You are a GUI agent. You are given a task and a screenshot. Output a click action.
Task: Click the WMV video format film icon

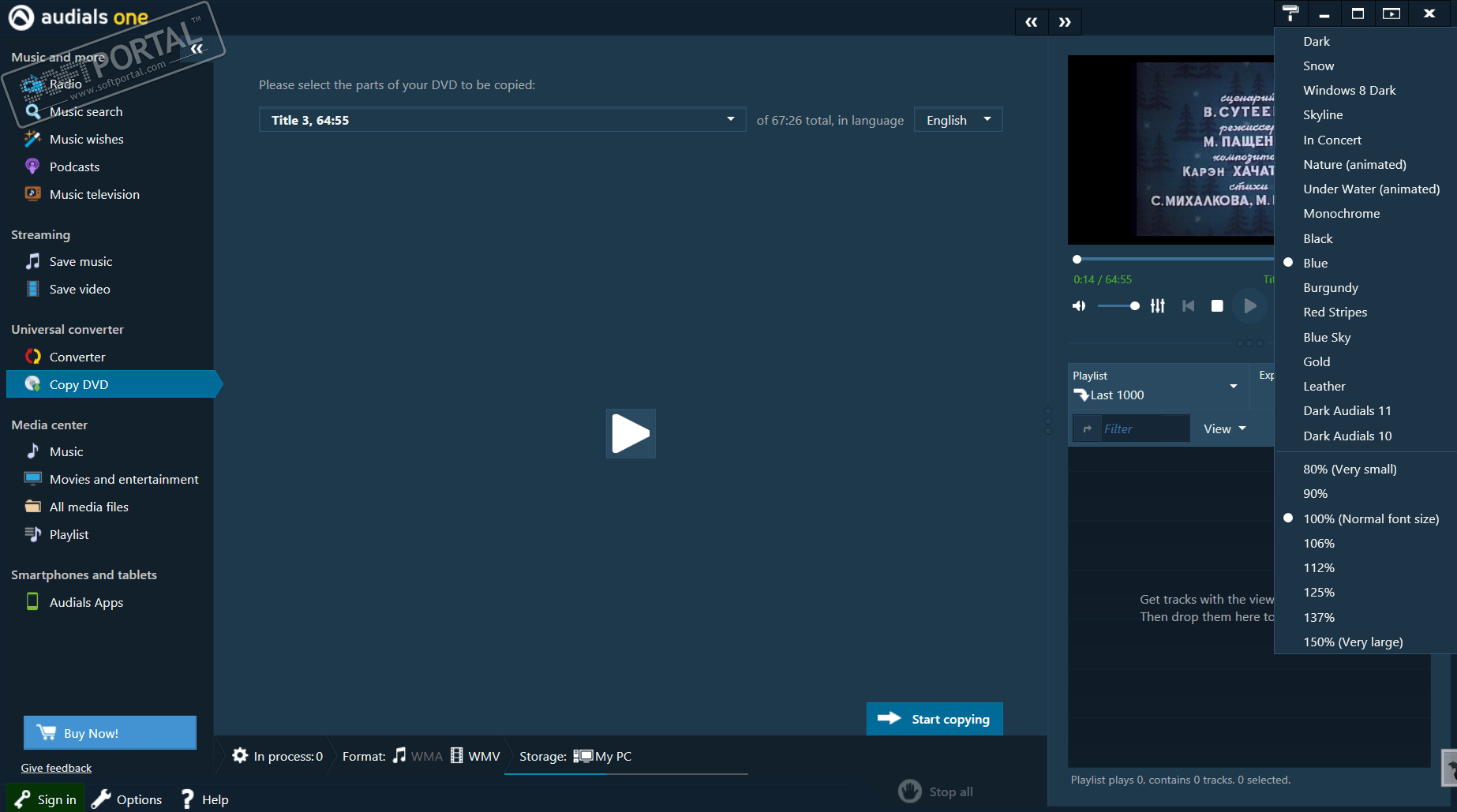[457, 755]
